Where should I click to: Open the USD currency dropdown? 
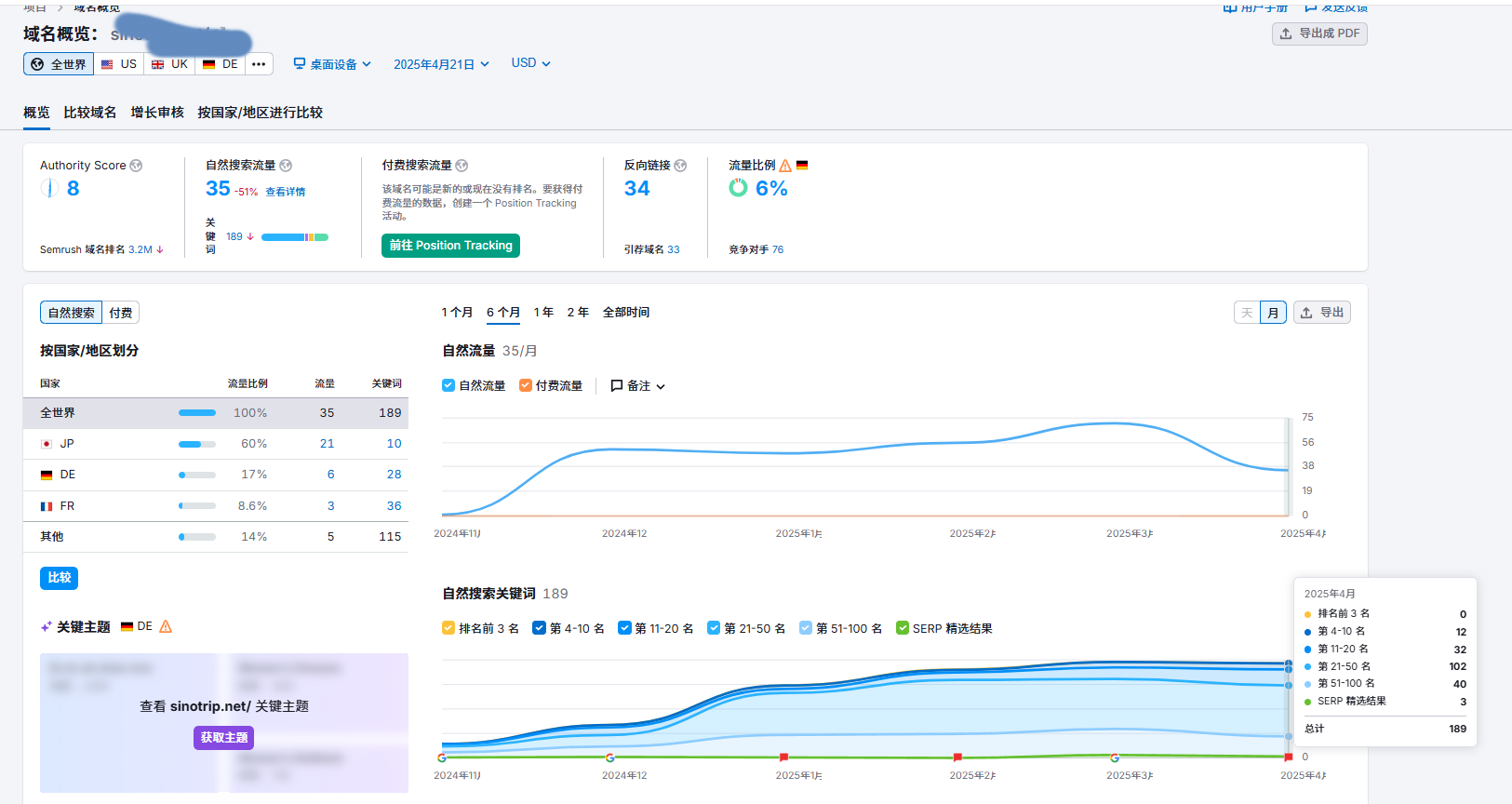(530, 63)
